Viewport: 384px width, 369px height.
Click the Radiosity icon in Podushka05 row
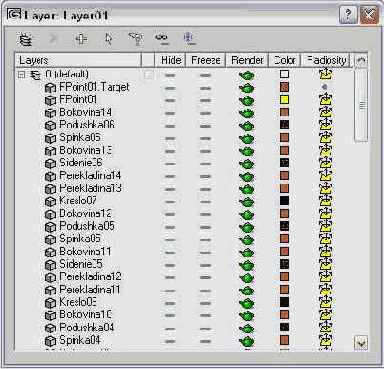pyautogui.click(x=326, y=227)
